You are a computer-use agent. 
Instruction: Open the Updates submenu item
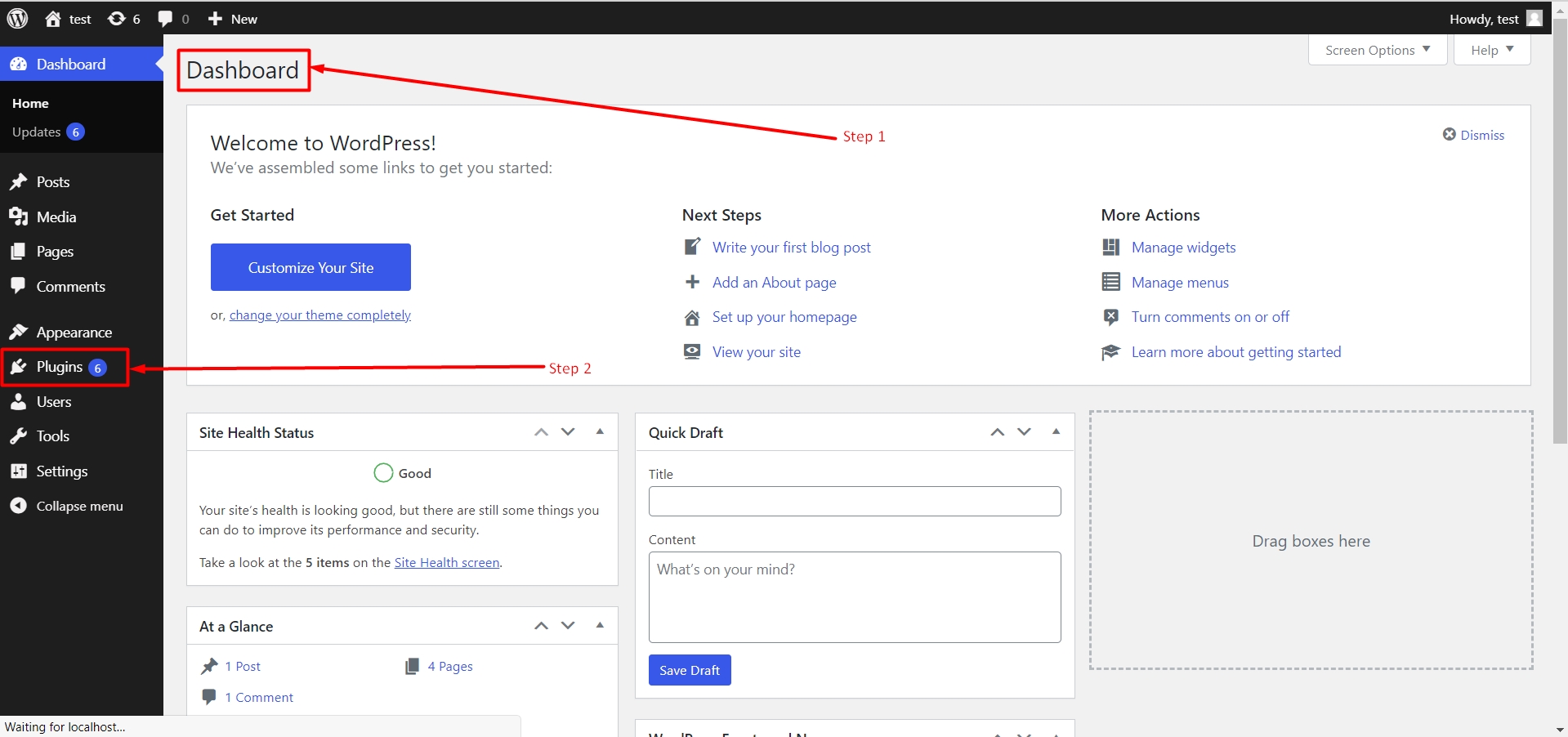click(x=48, y=132)
